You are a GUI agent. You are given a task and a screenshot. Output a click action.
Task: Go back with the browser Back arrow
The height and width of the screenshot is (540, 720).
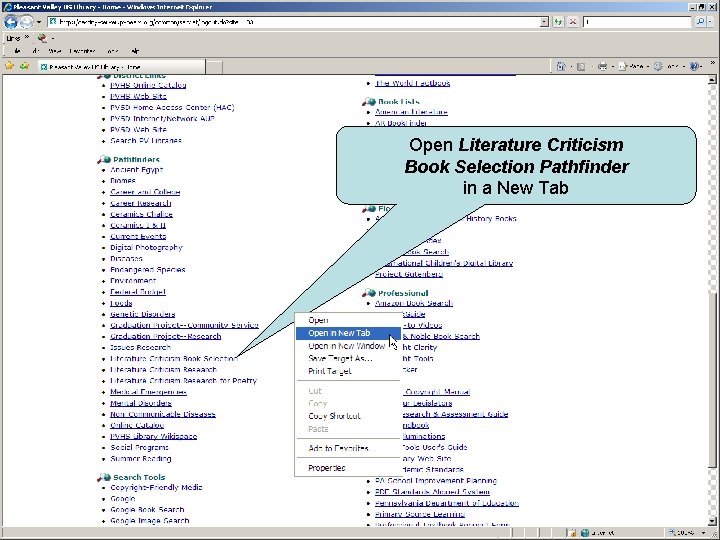11,22
